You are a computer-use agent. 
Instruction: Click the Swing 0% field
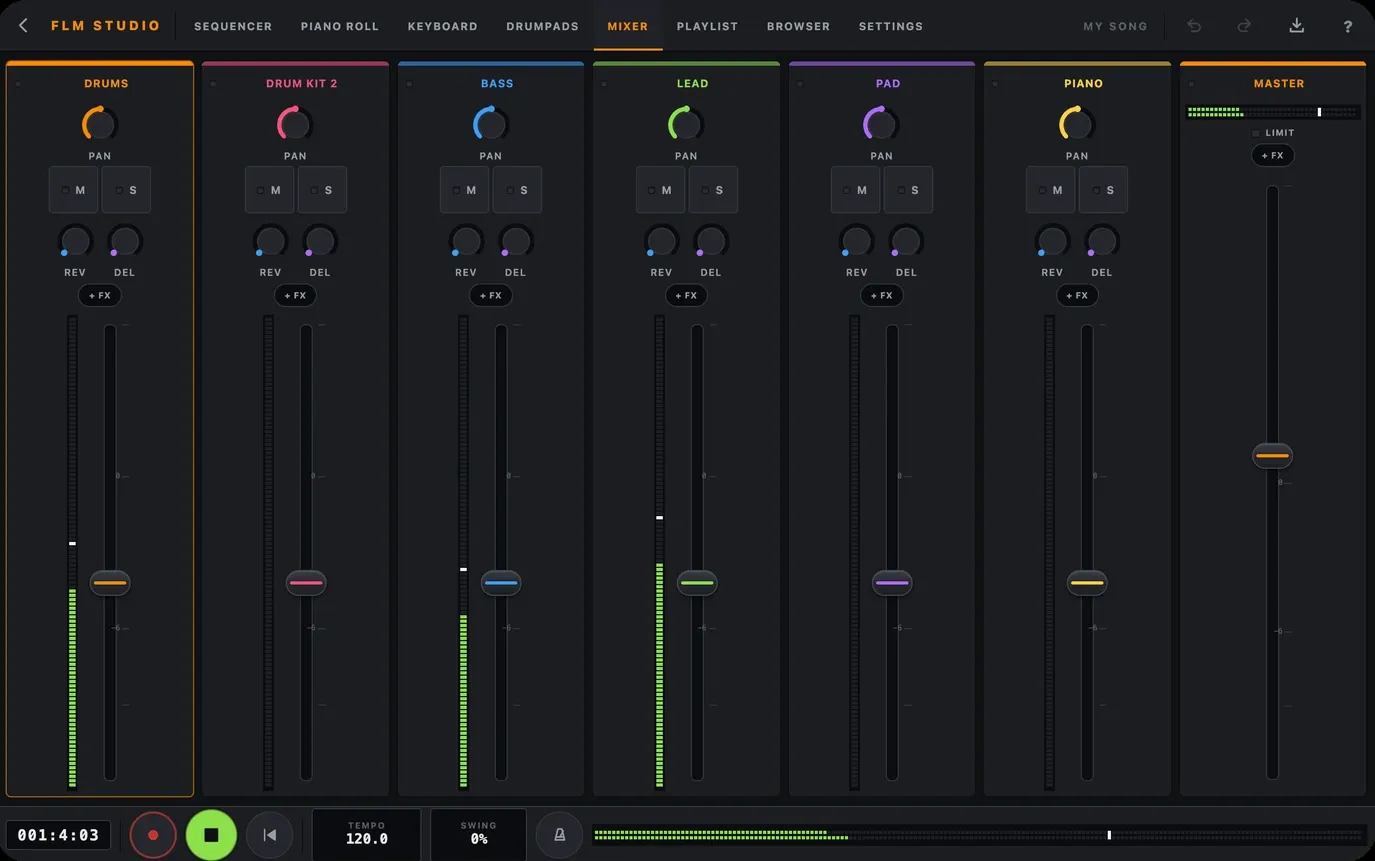479,834
